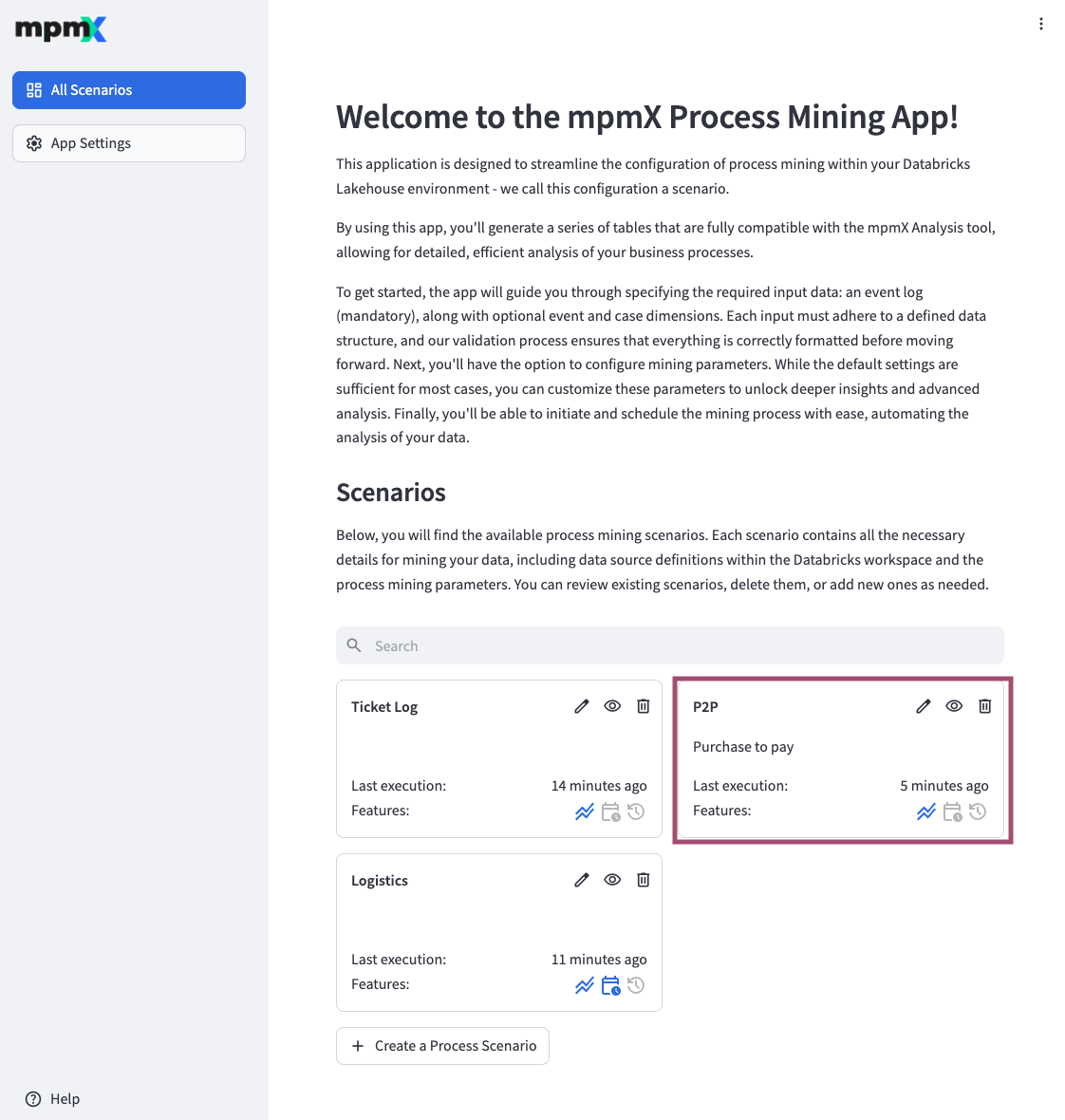1065x1120 pixels.
Task: Click the Help question mark icon
Action: [x=33, y=1098]
